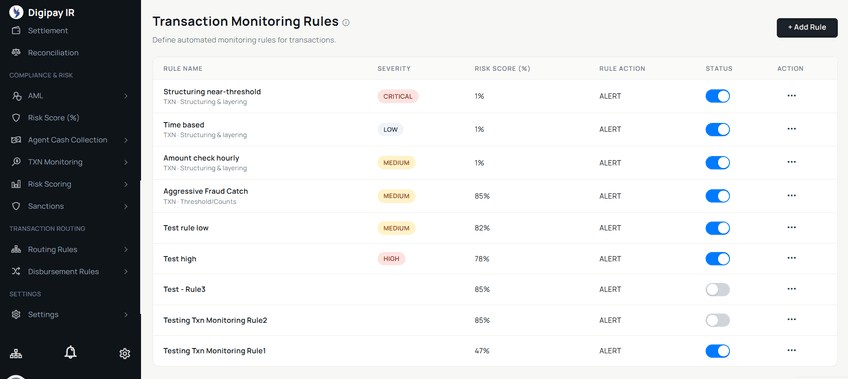Expand Disbursement Rules chevron
848x379 pixels.
pyautogui.click(x=125, y=272)
